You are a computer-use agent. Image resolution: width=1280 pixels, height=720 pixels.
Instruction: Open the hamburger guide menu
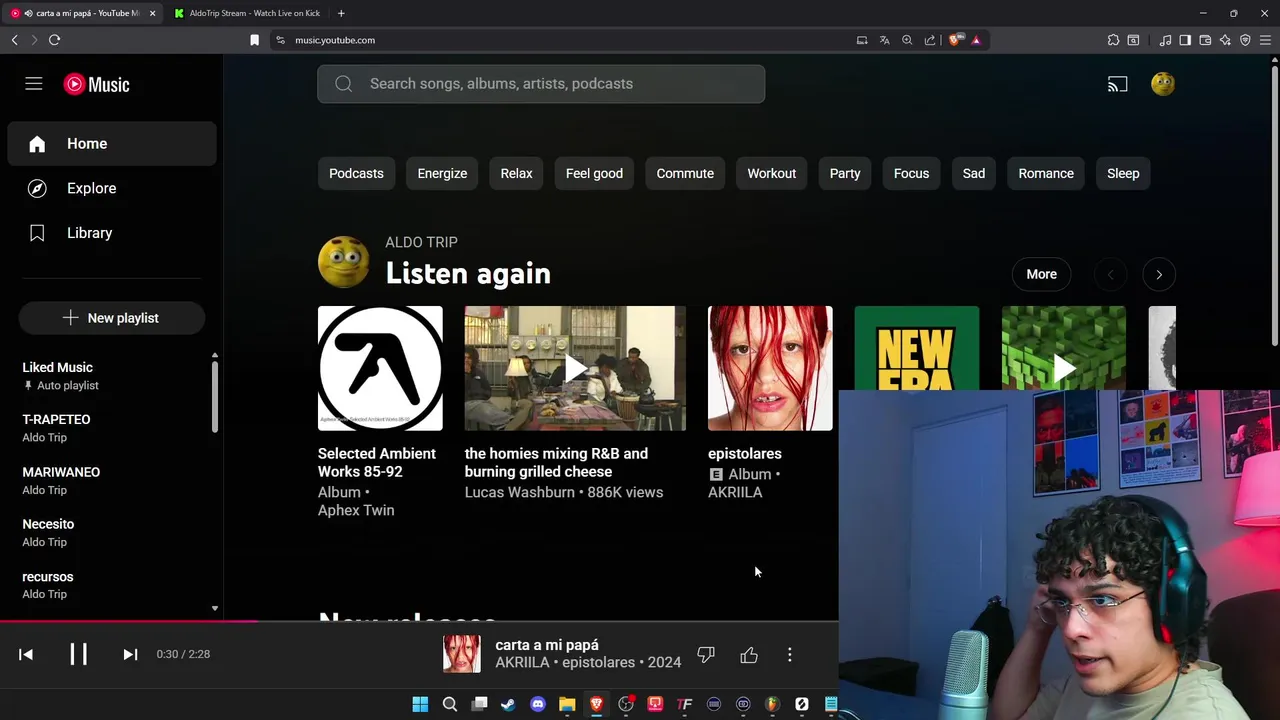pos(34,84)
